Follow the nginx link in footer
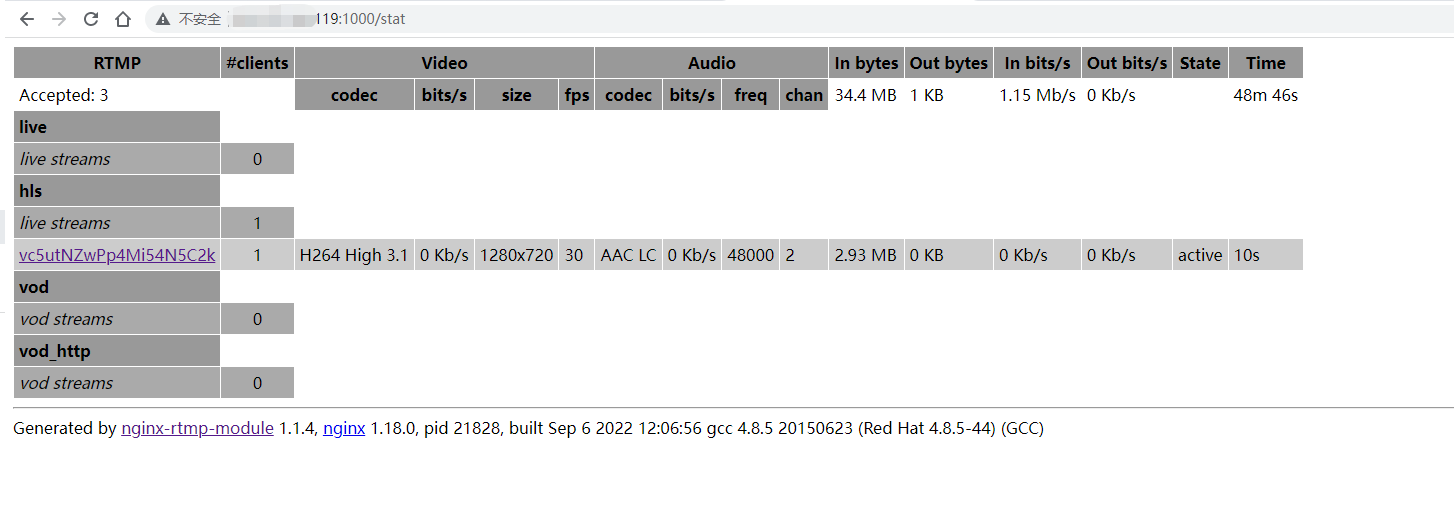Image resolution: width=1454 pixels, height=531 pixels. [344, 428]
